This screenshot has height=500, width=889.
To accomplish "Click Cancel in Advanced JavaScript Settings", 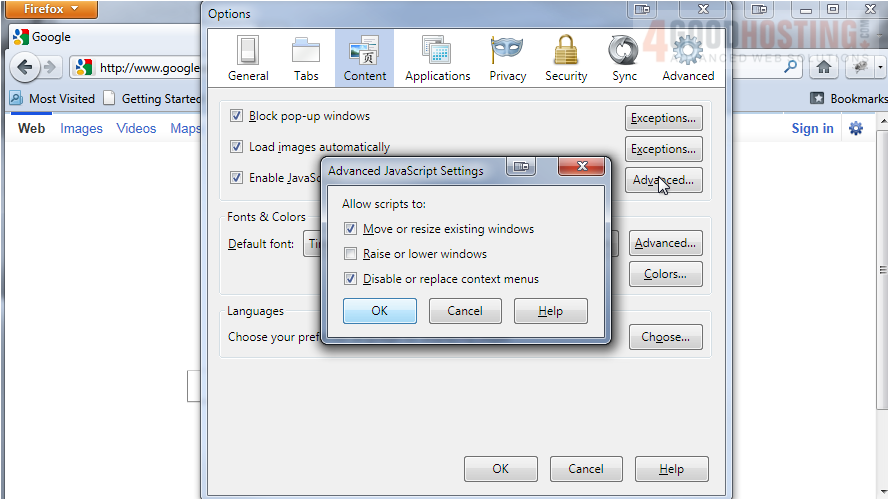I will point(465,311).
